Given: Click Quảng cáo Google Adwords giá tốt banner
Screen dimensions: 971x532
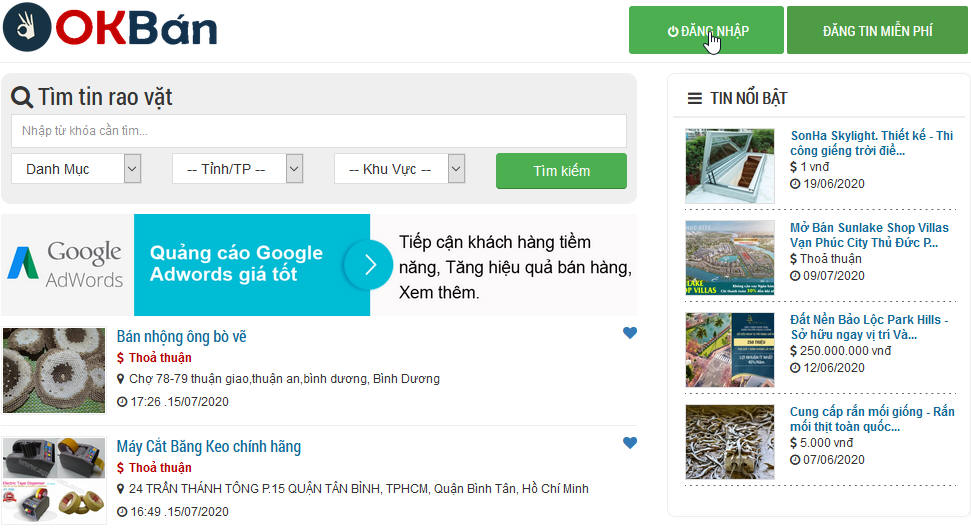Looking at the screenshot, I should pyautogui.click(x=251, y=264).
